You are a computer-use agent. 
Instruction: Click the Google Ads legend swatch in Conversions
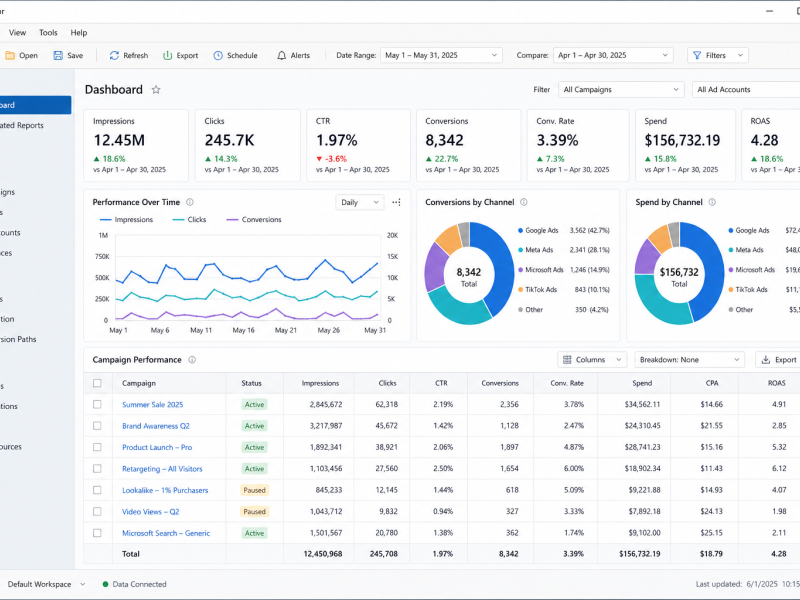(x=520, y=231)
